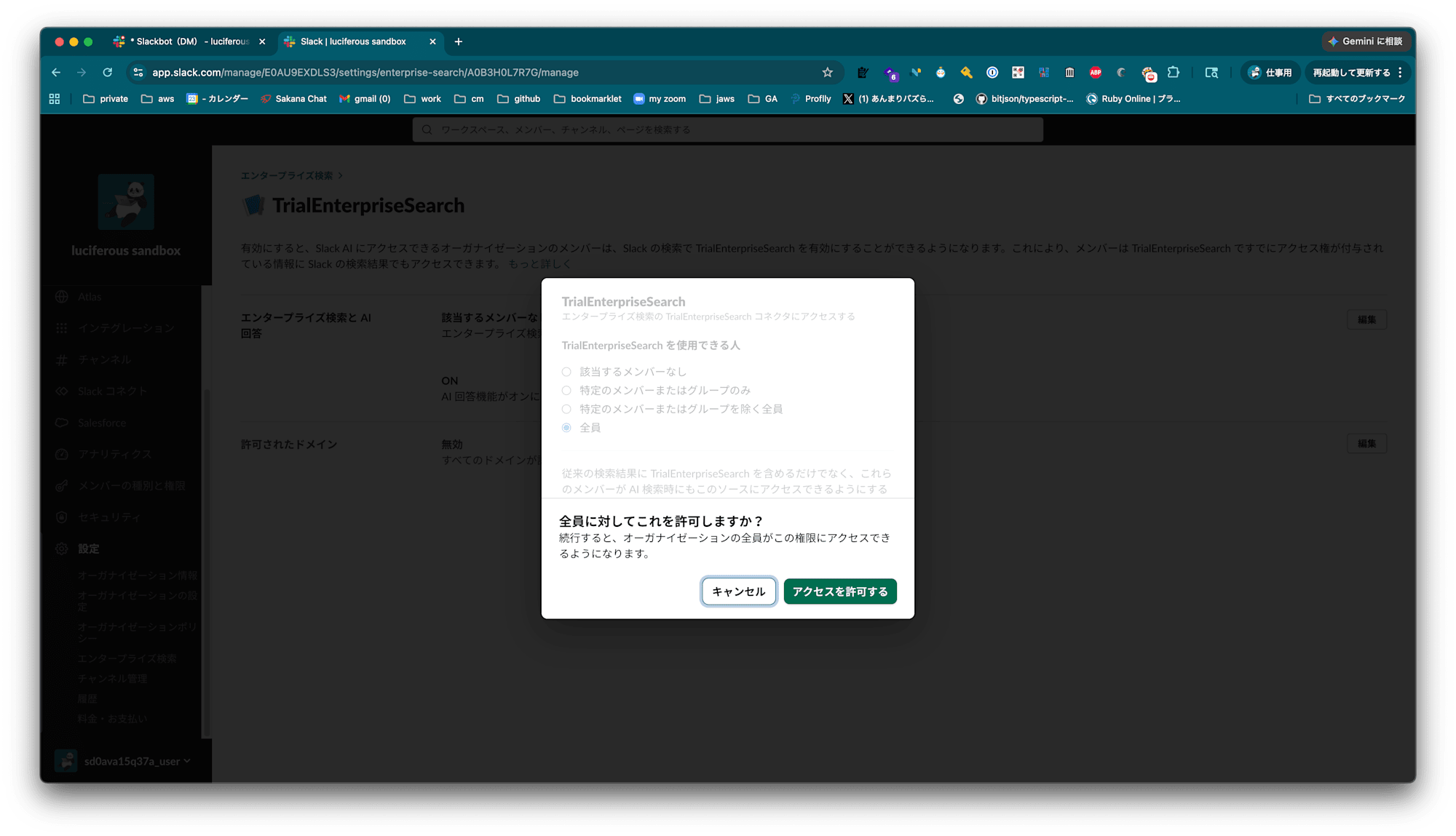Viewport: 1456px width, 836px height.
Task: Open the Chrome apps grid in the bookmarks bar
Action: point(55,99)
